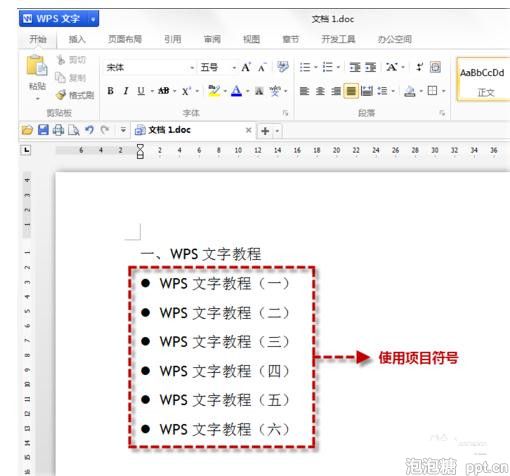Viewport: 510px width, 476px height.
Task: Click the numbered list icon
Action: click(327, 67)
